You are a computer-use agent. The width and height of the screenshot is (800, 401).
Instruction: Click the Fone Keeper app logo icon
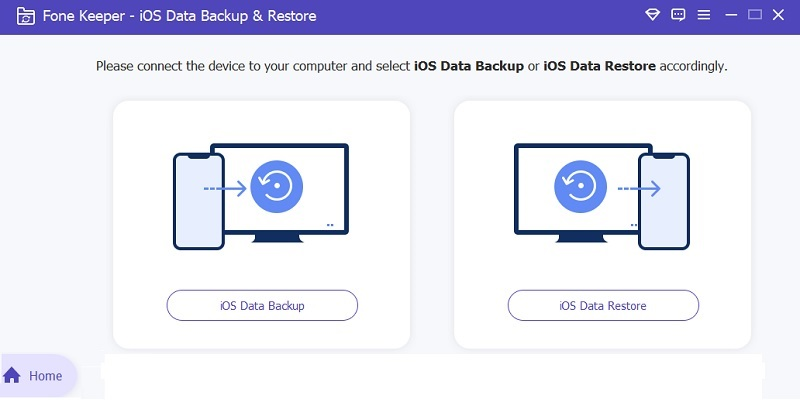pyautogui.click(x=26, y=16)
